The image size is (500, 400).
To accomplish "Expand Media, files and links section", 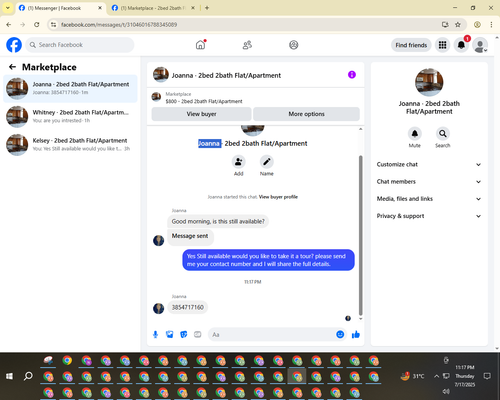I will (x=429, y=199).
